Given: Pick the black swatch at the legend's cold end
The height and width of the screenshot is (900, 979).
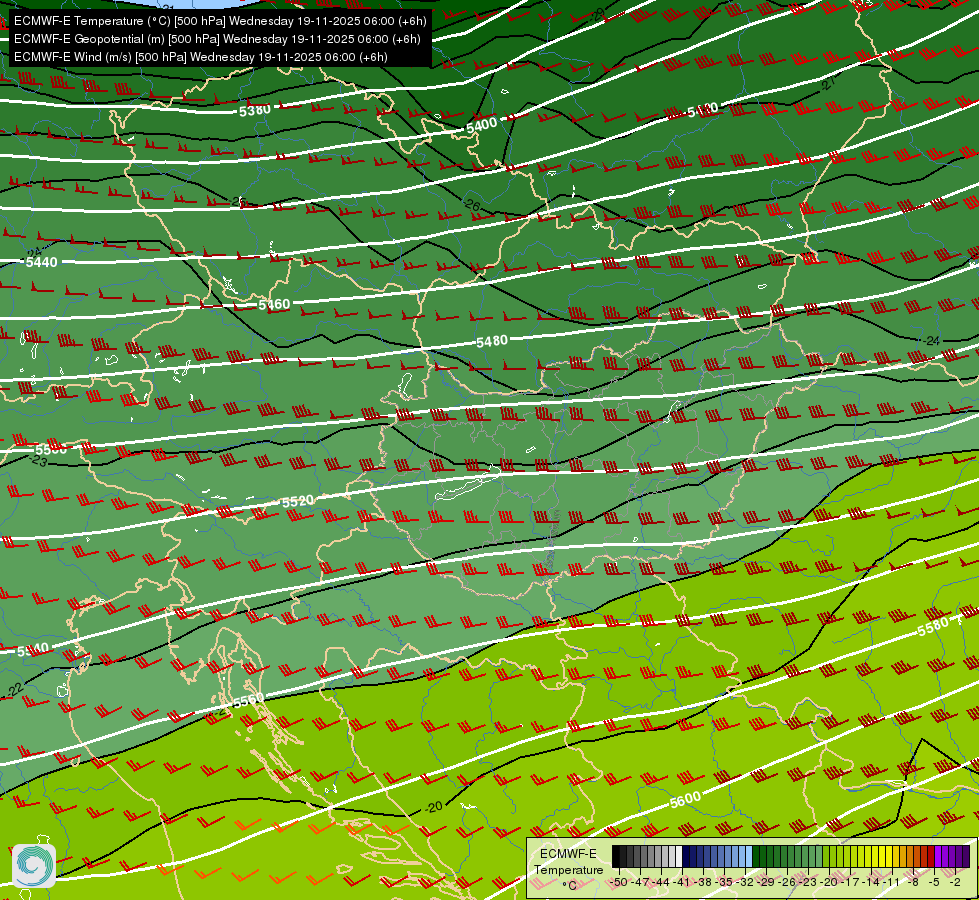Looking at the screenshot, I should [616, 856].
